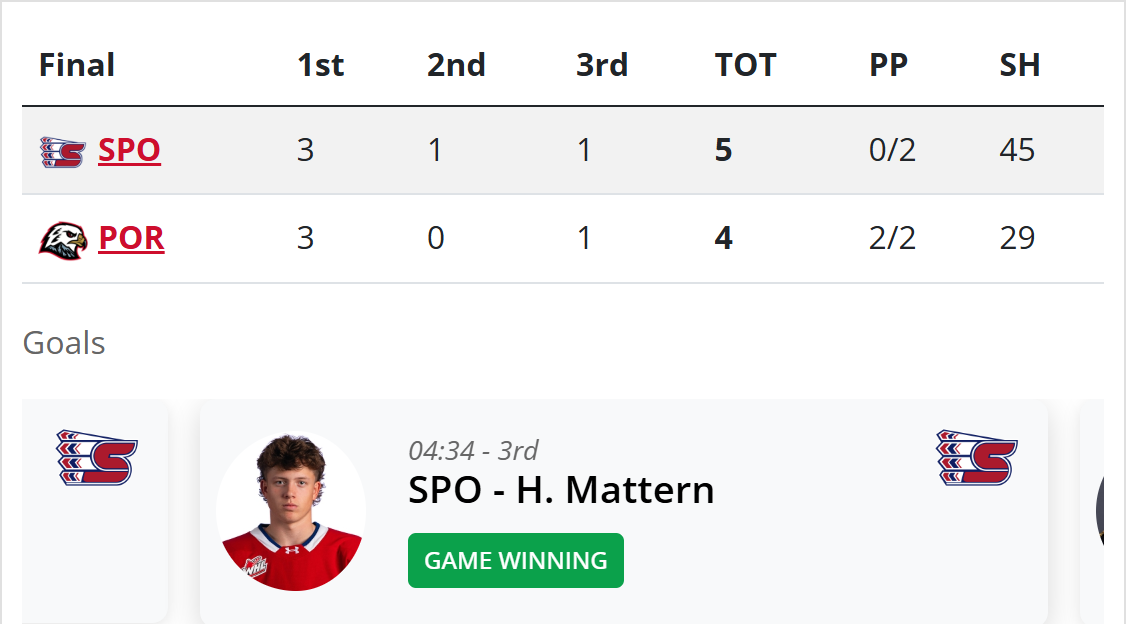
Task: Click the Final column header
Action: tap(77, 65)
